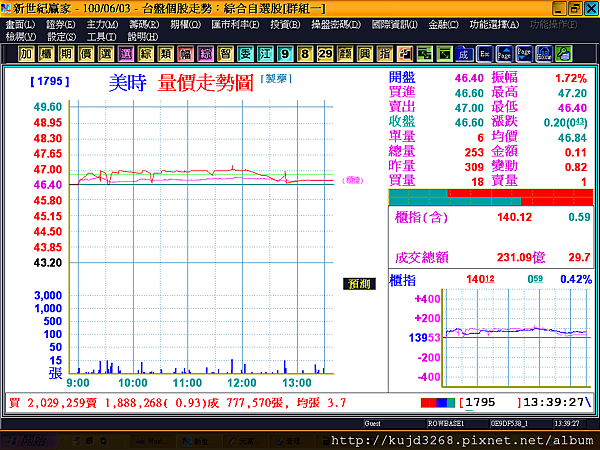This screenshot has width=600, height=450.
Task: Open the 檢視(V) menu
Action: [21, 37]
